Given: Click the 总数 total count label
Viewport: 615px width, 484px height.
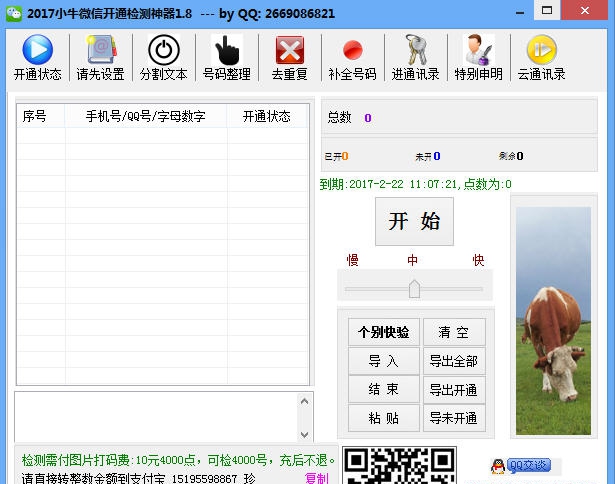Looking at the screenshot, I should pos(340,117).
